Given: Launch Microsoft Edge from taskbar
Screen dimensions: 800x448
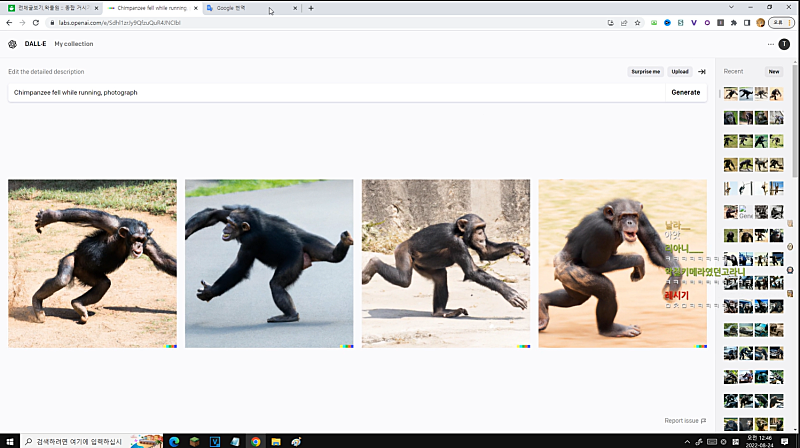Looking at the screenshot, I should (174, 441).
